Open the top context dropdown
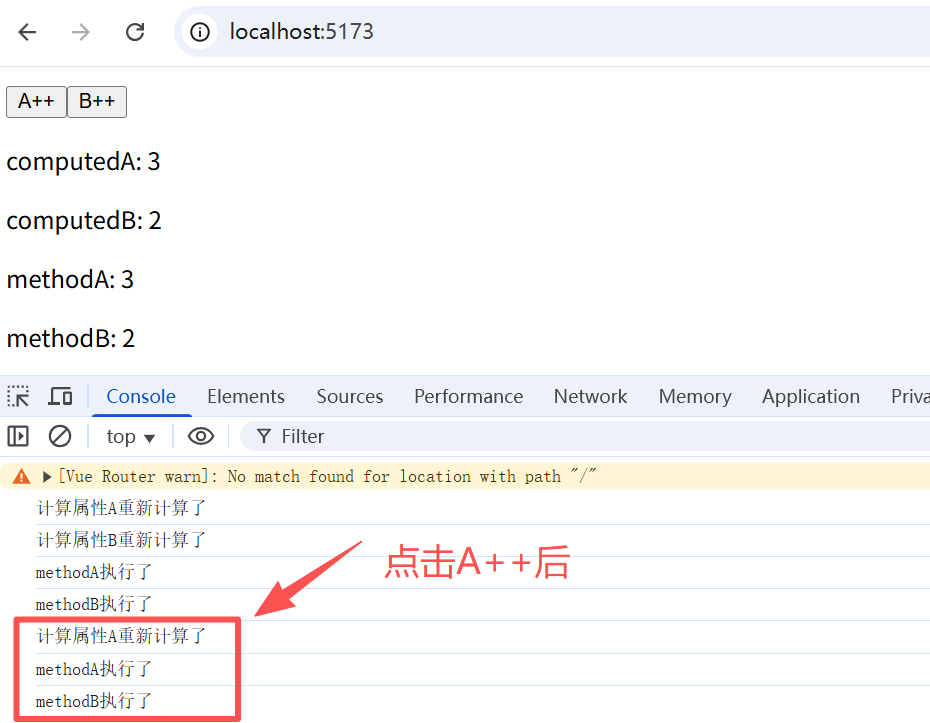Image resolution: width=930 pixels, height=723 pixels. pyautogui.click(x=130, y=437)
